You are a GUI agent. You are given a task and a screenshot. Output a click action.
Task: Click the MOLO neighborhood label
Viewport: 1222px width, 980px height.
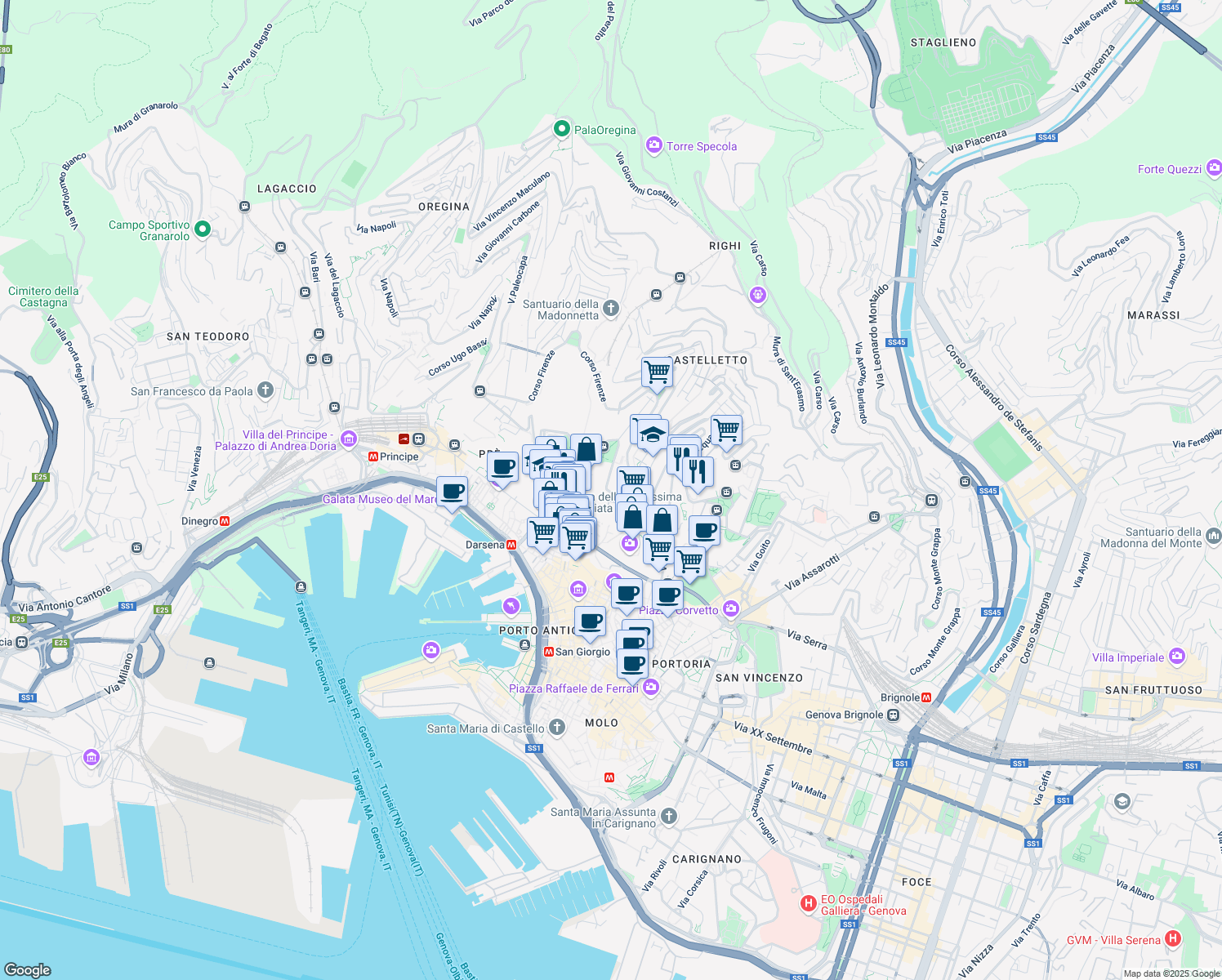click(601, 723)
